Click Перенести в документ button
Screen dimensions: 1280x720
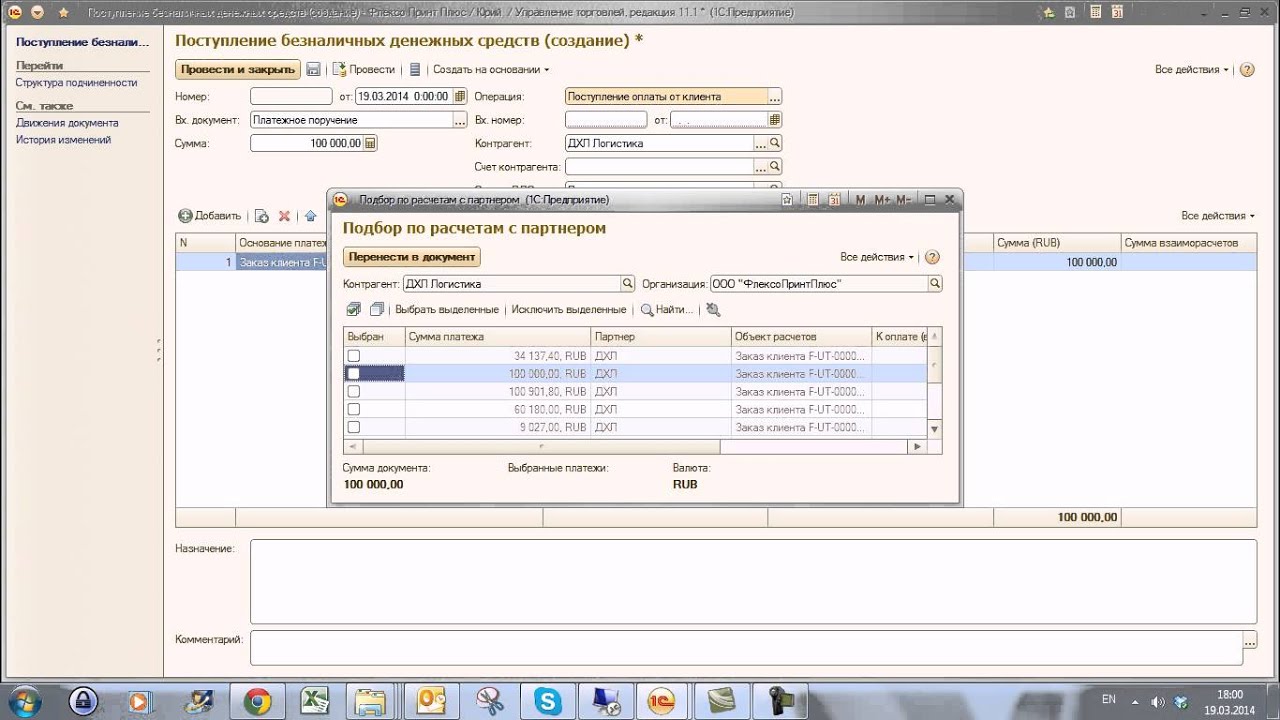[412, 257]
